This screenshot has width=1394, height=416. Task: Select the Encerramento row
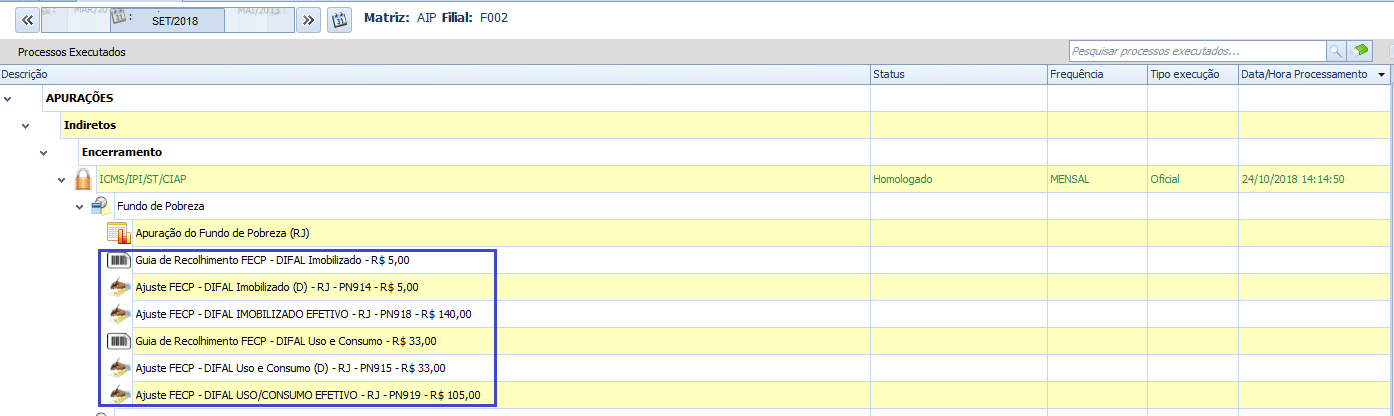coord(696,152)
